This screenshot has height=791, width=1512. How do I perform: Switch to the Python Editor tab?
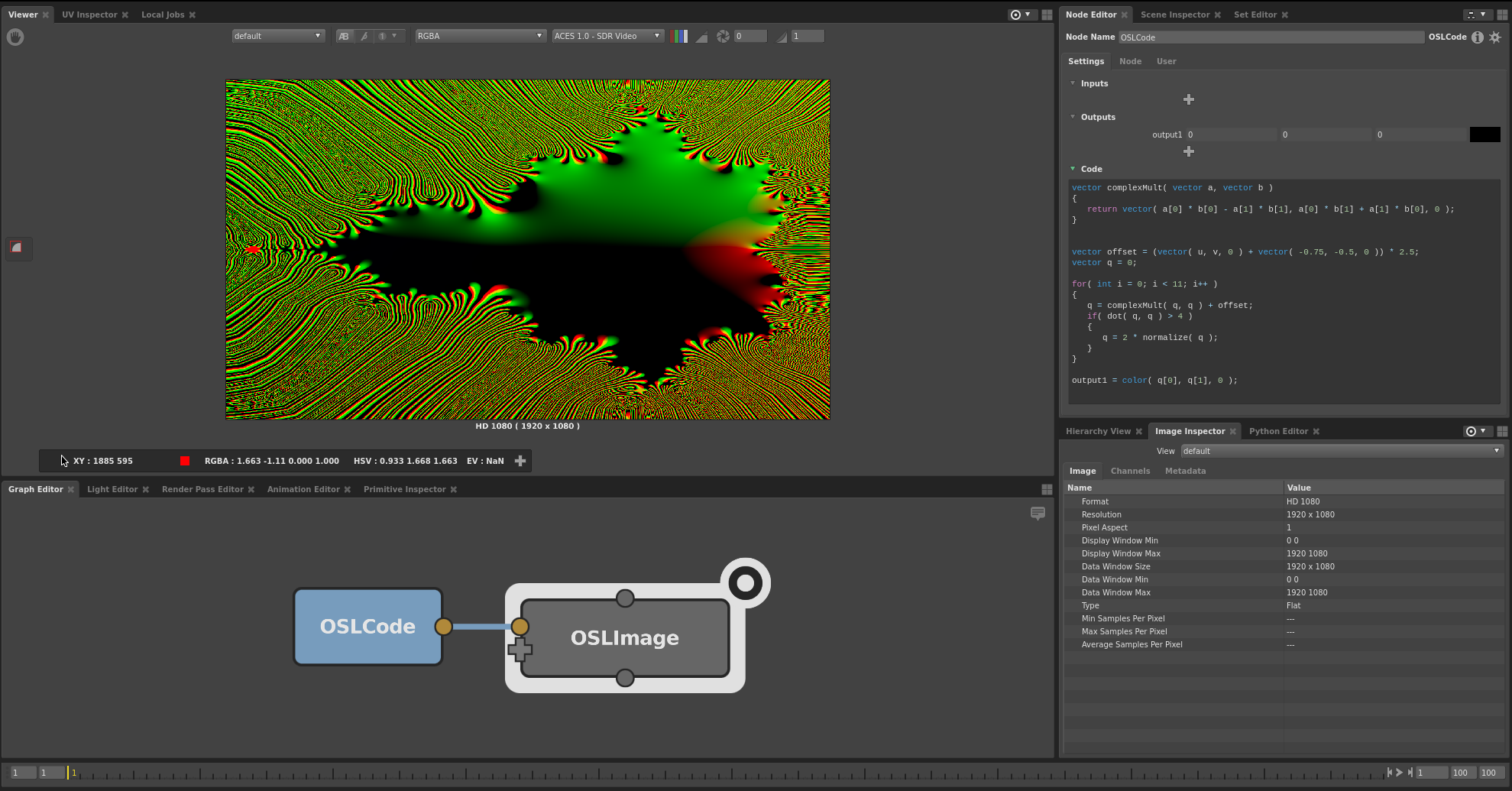(x=1278, y=431)
